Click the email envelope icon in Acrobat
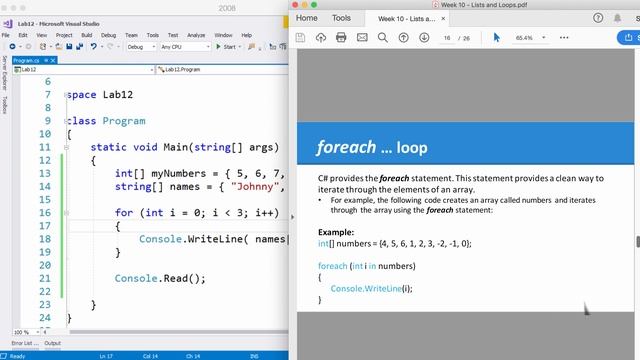This screenshot has width=640, height=360. (x=362, y=38)
